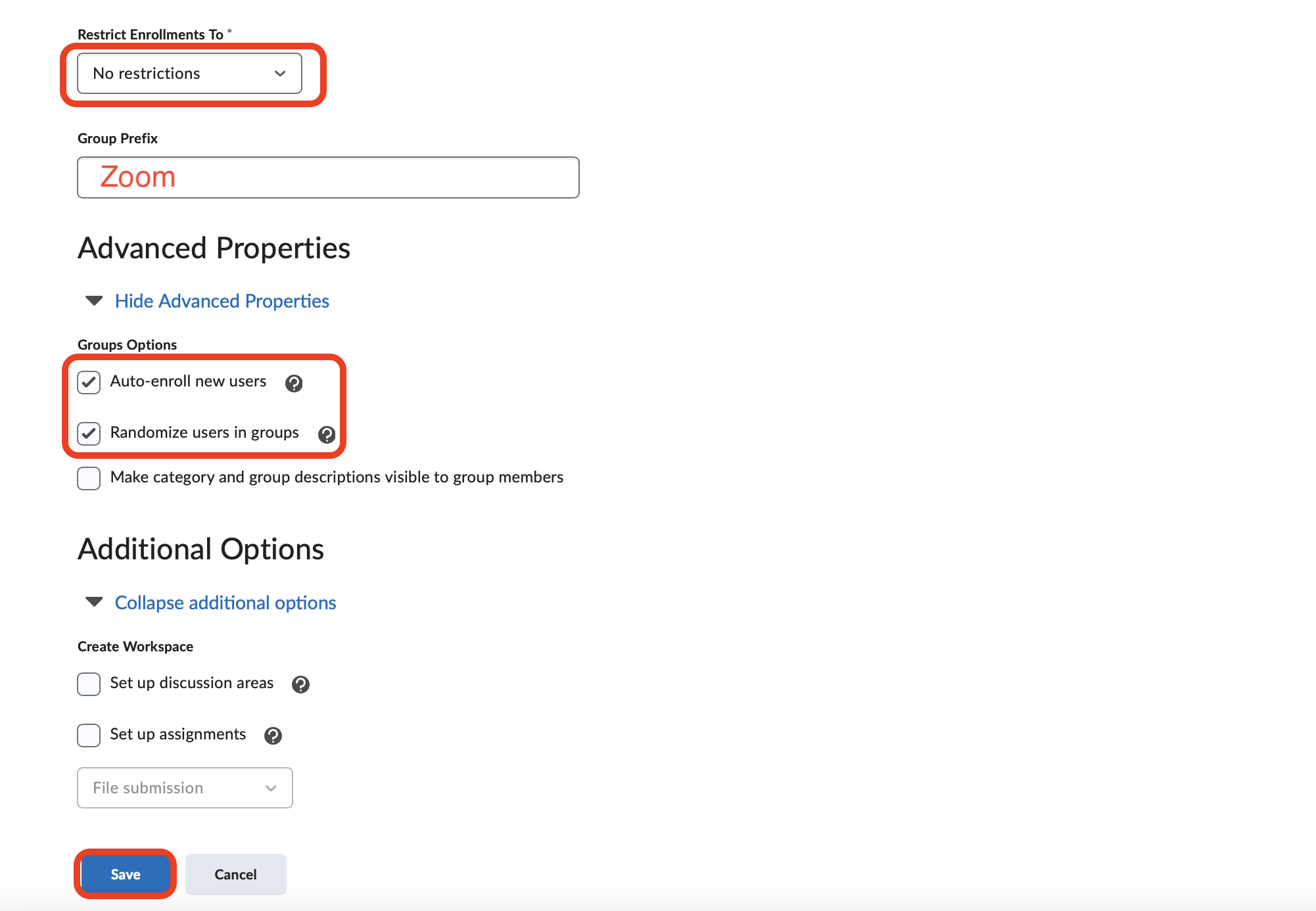The image size is (1316, 911).
Task: Click Hide Advanced Properties link
Action: [222, 301]
